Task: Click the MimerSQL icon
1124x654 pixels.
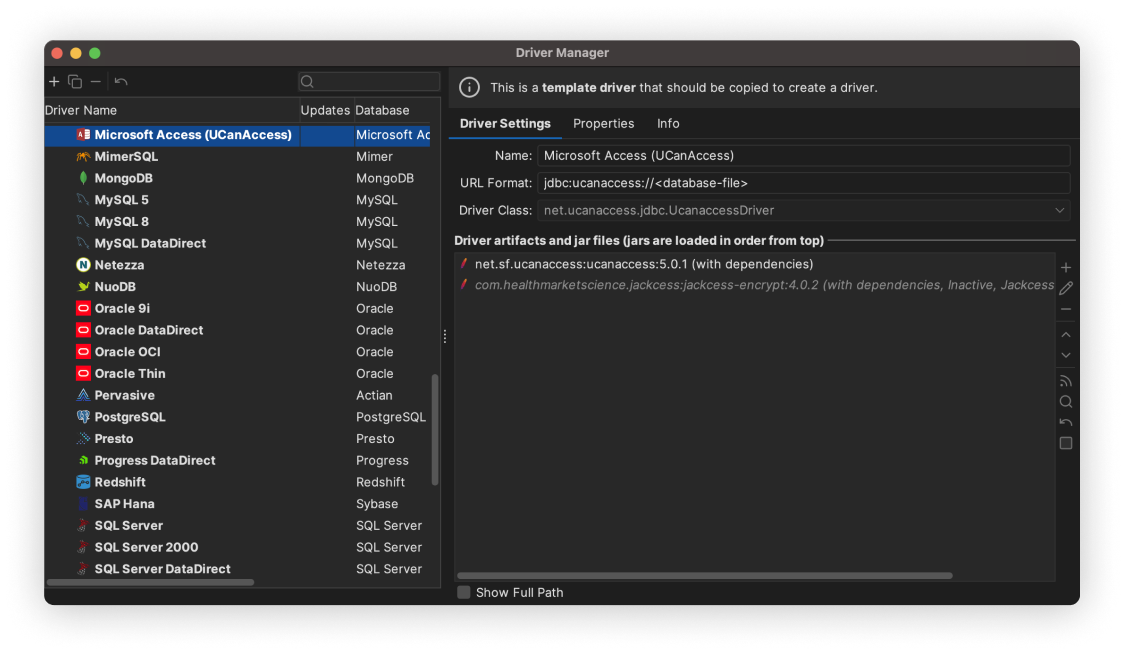Action: coord(83,156)
